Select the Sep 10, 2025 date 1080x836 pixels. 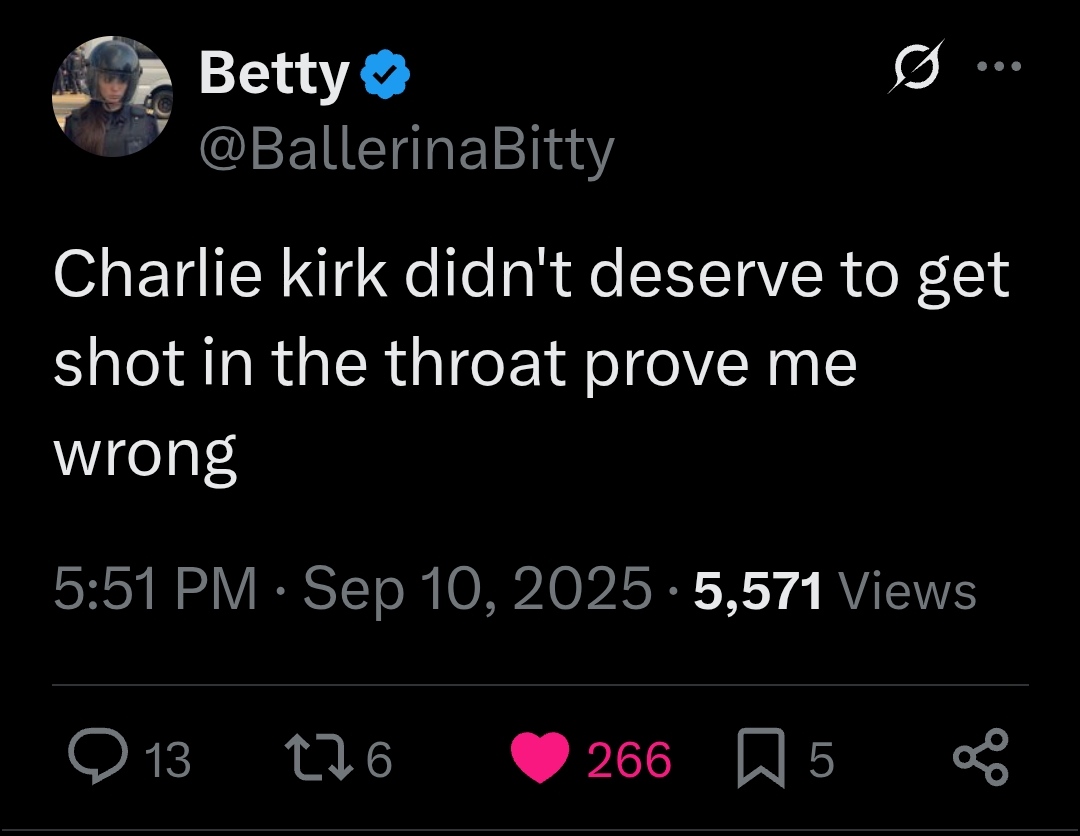coord(477,589)
